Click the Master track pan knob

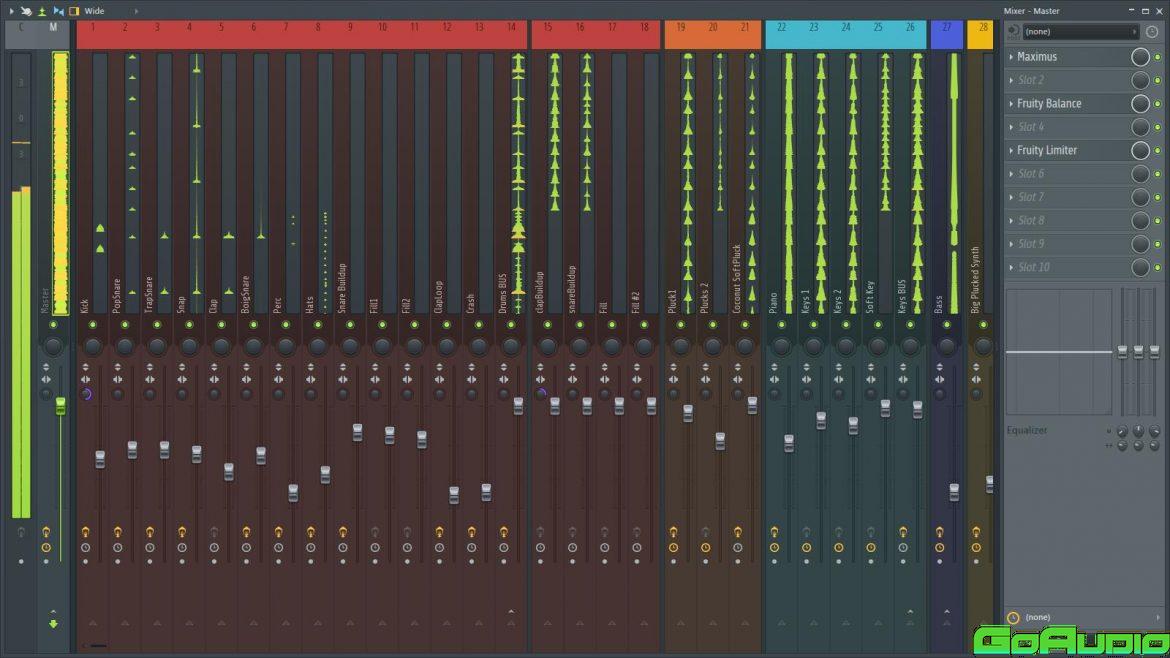(x=53, y=346)
